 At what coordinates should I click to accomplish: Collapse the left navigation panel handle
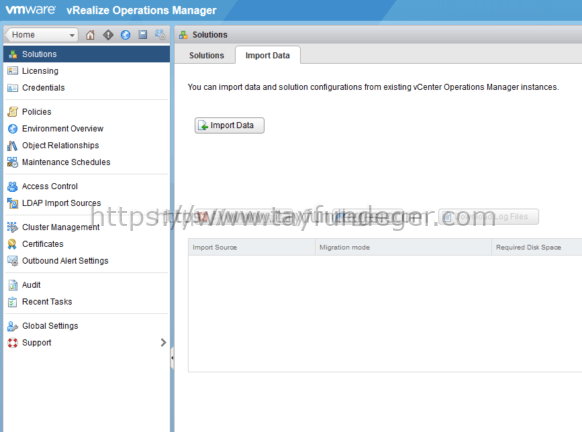[172, 358]
